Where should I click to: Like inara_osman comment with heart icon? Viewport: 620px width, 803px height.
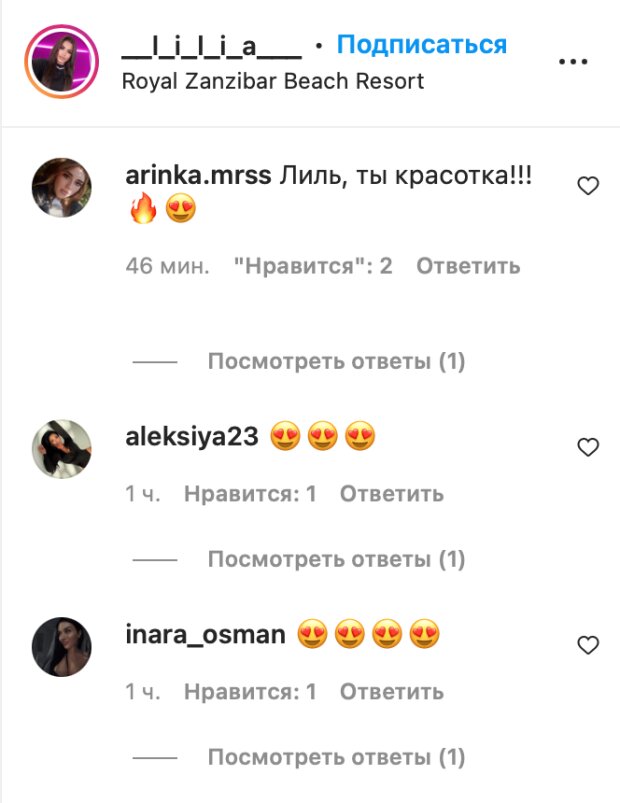[x=588, y=645]
